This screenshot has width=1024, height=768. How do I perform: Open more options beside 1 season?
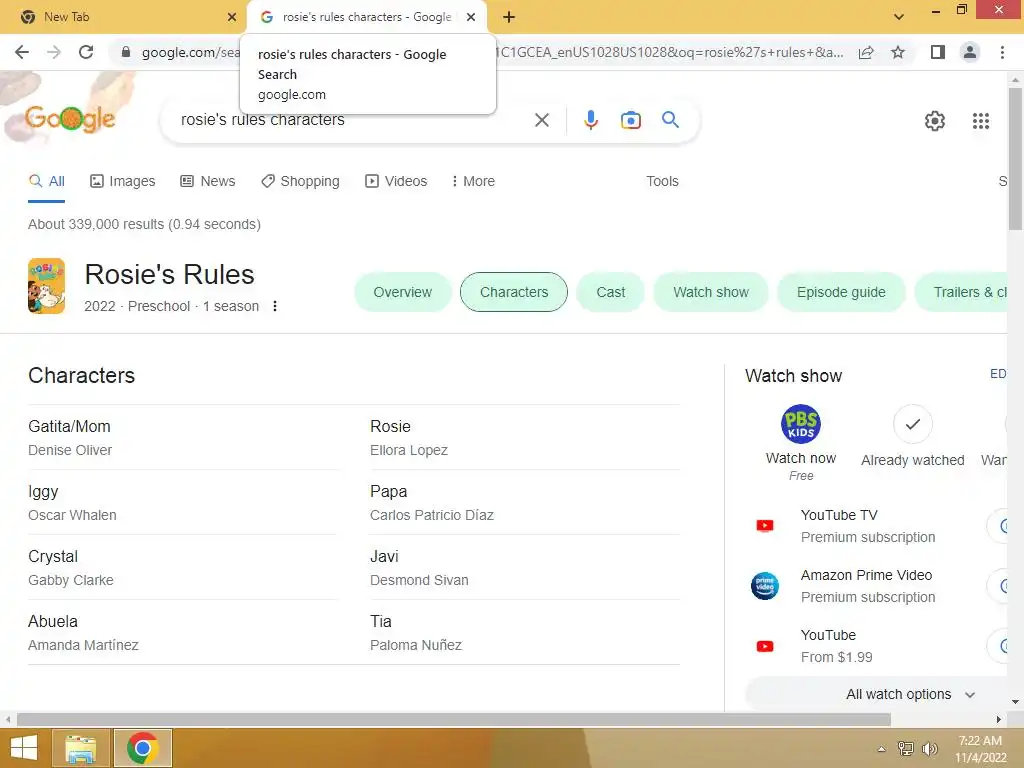tap(275, 306)
